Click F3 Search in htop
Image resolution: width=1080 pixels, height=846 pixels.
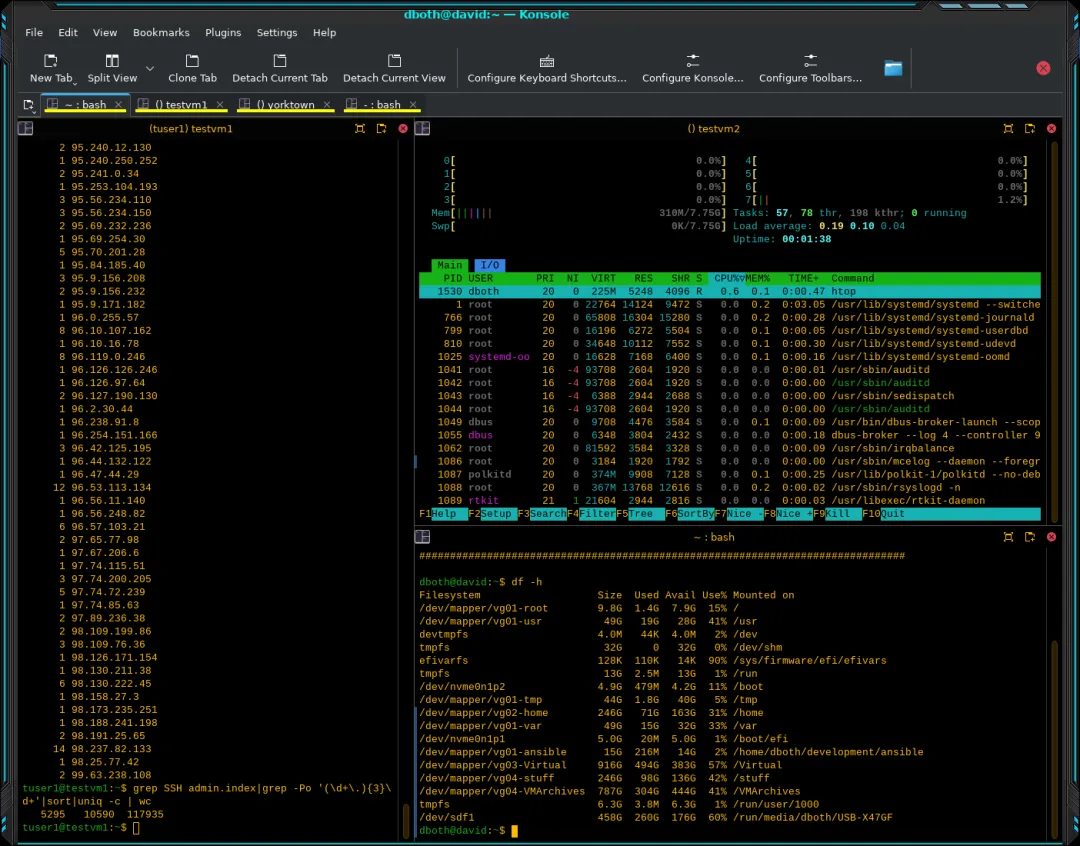(542, 514)
